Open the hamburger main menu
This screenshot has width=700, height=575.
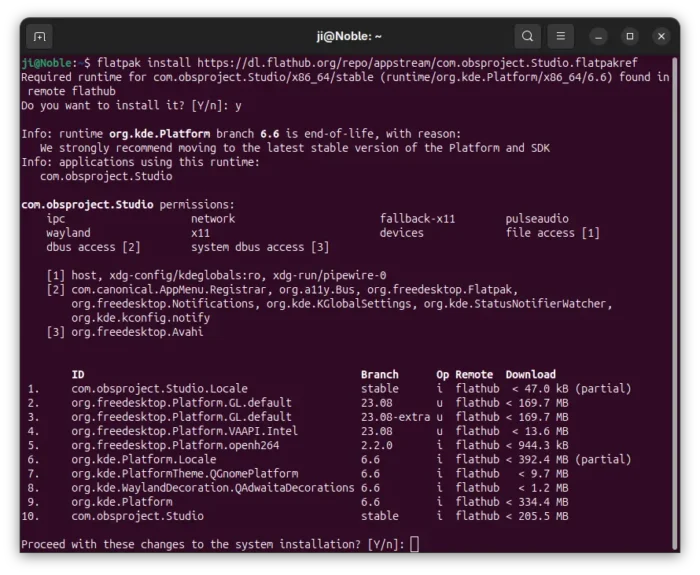click(562, 37)
